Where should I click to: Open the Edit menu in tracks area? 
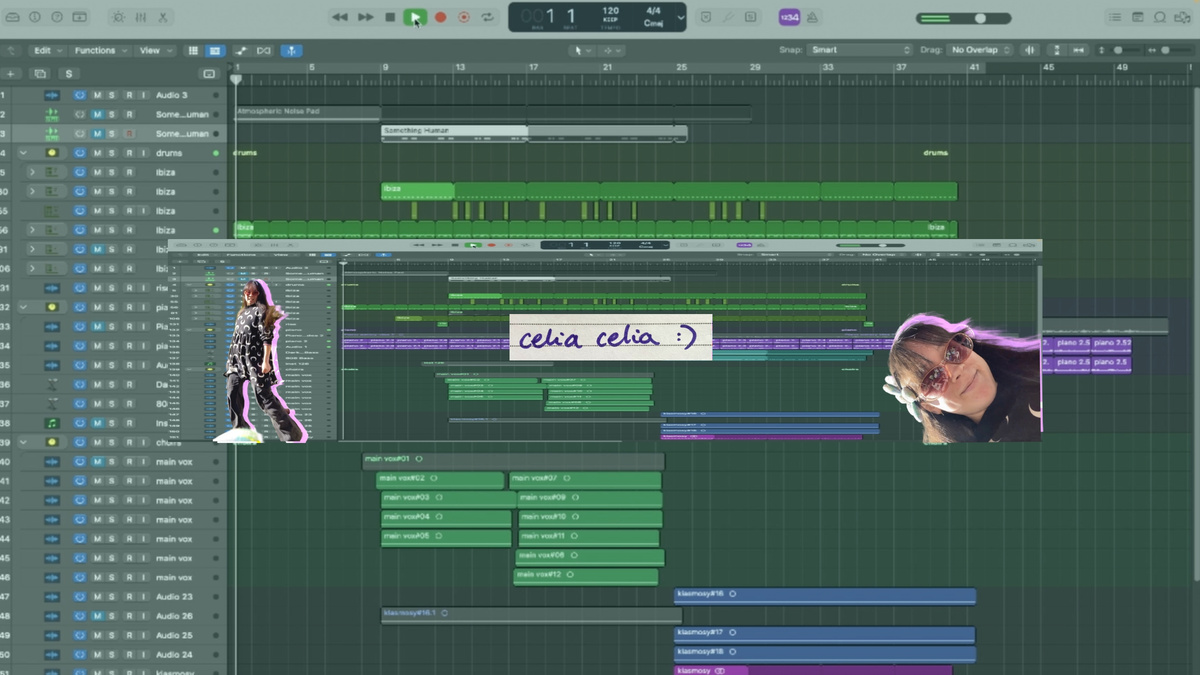45,50
